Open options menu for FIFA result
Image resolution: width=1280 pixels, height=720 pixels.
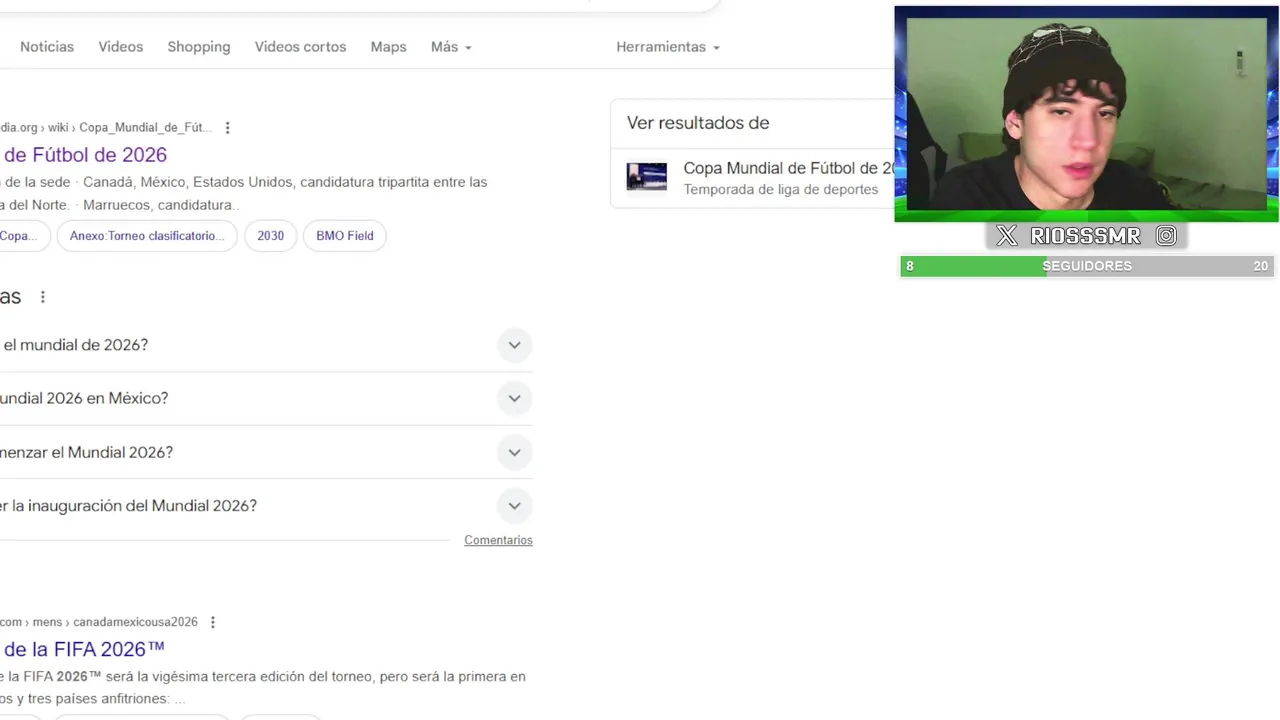pyautogui.click(x=212, y=622)
